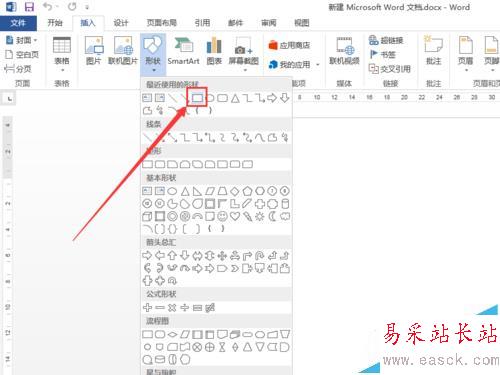Pick the flowchart multidocument shape
This screenshot has width=500, height=375.
[235, 334]
